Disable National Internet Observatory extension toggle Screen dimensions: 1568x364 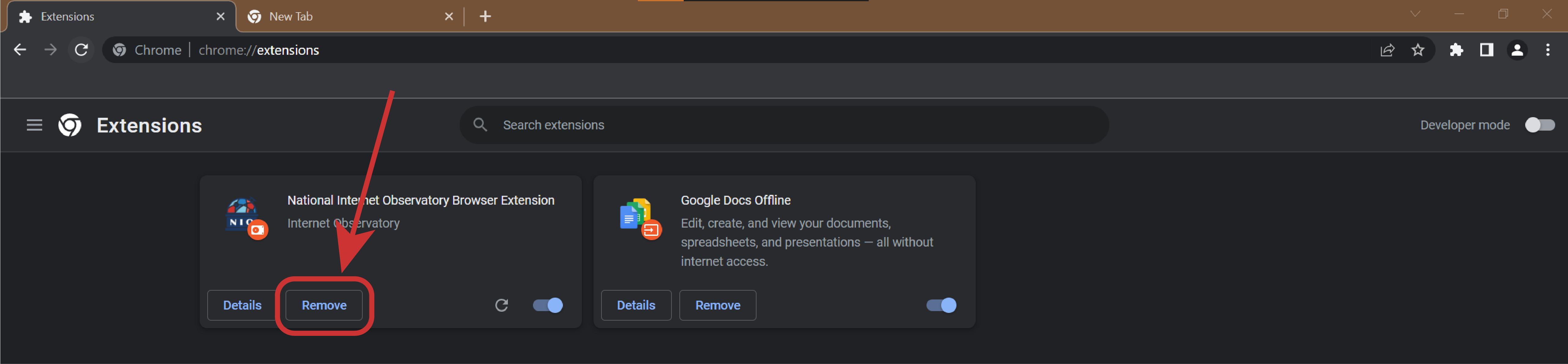click(x=548, y=305)
